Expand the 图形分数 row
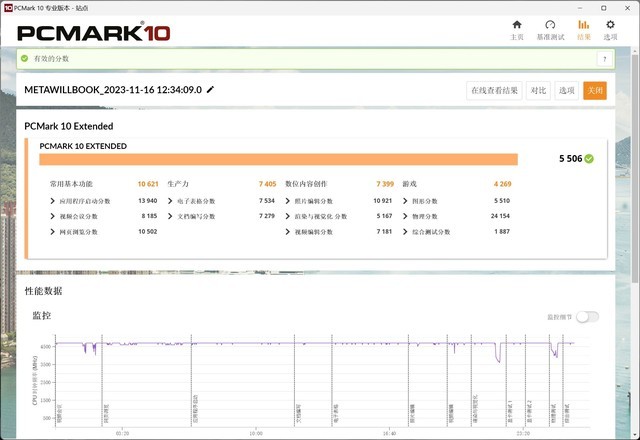 pos(405,201)
